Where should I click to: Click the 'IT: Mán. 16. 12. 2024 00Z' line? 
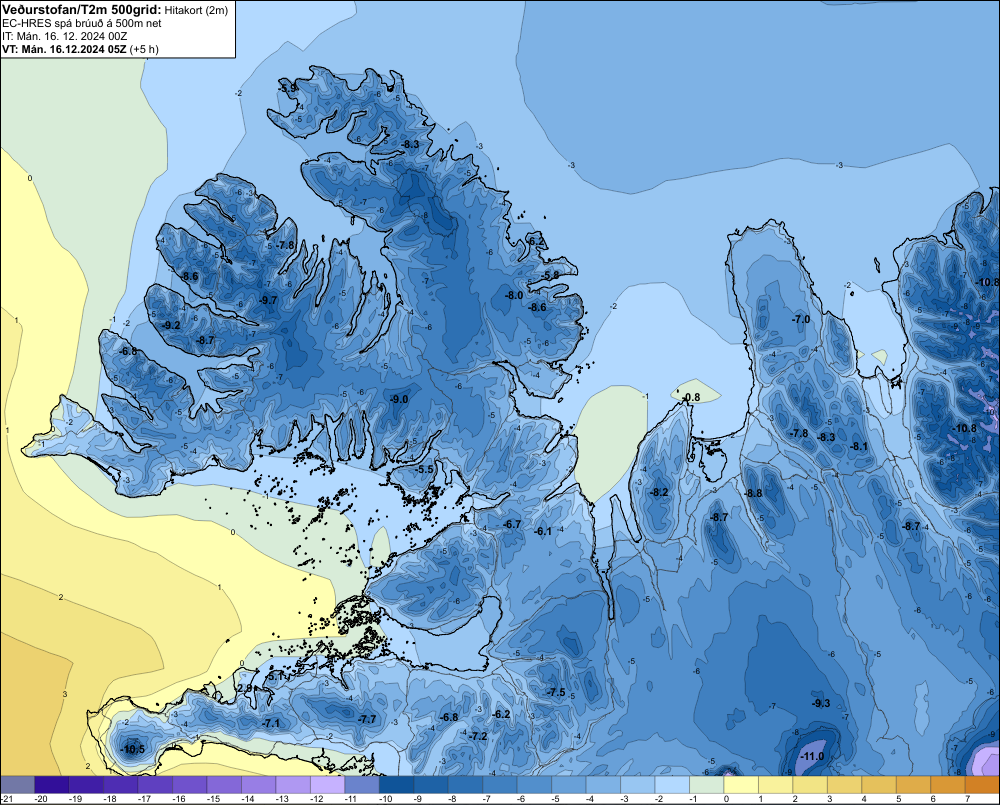(64, 36)
